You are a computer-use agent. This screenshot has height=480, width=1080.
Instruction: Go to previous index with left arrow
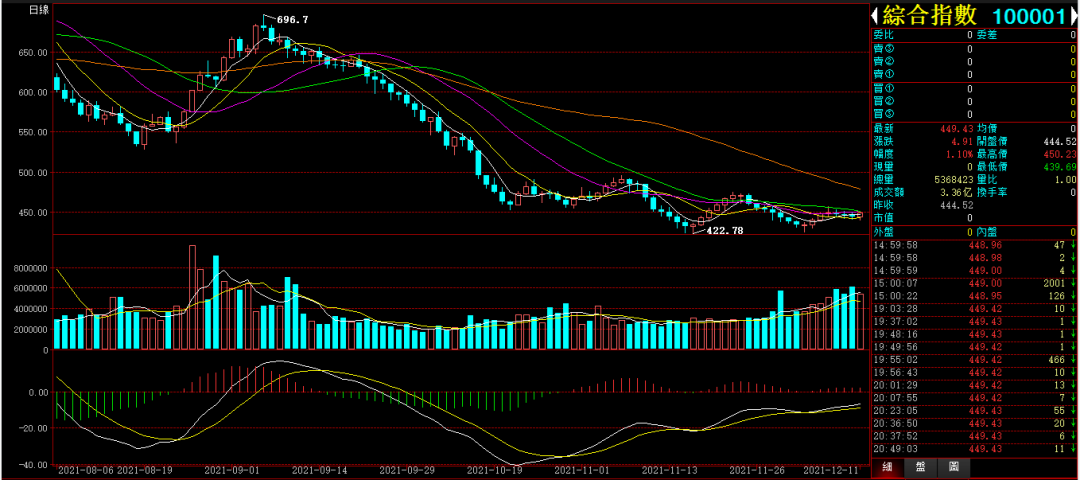point(876,15)
